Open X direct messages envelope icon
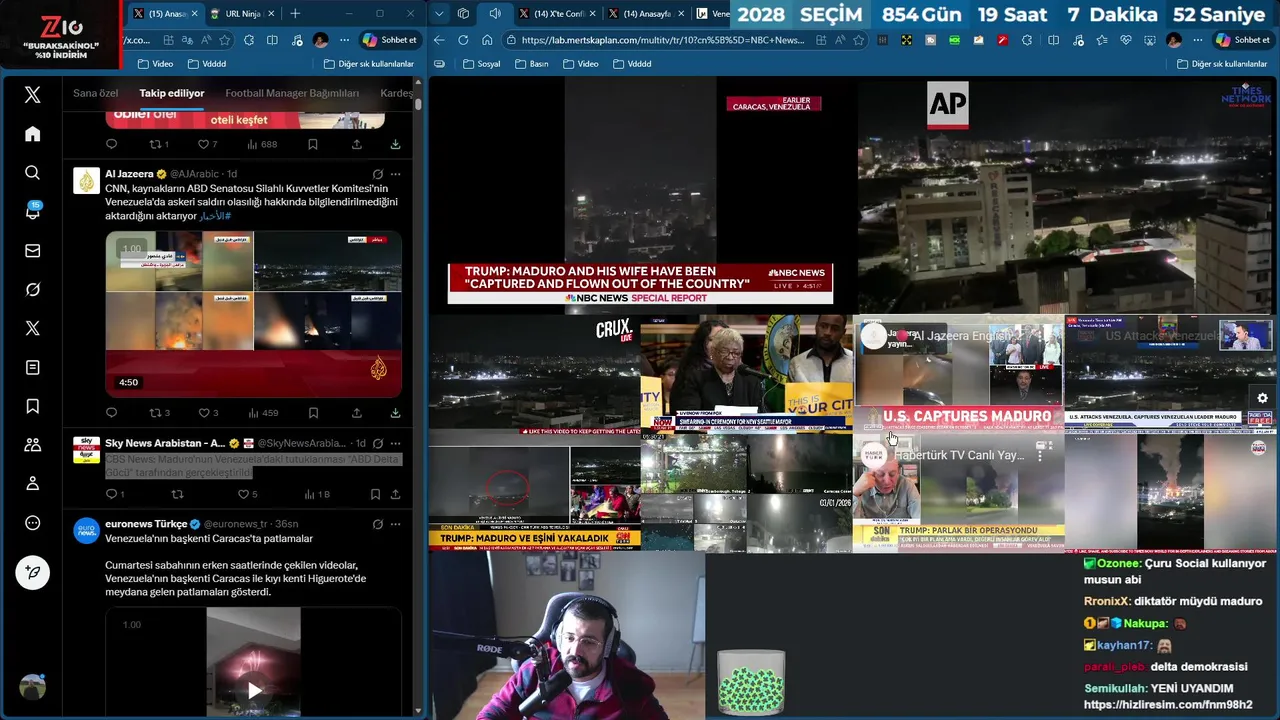Screen dimensions: 1280x720 (x=32, y=251)
